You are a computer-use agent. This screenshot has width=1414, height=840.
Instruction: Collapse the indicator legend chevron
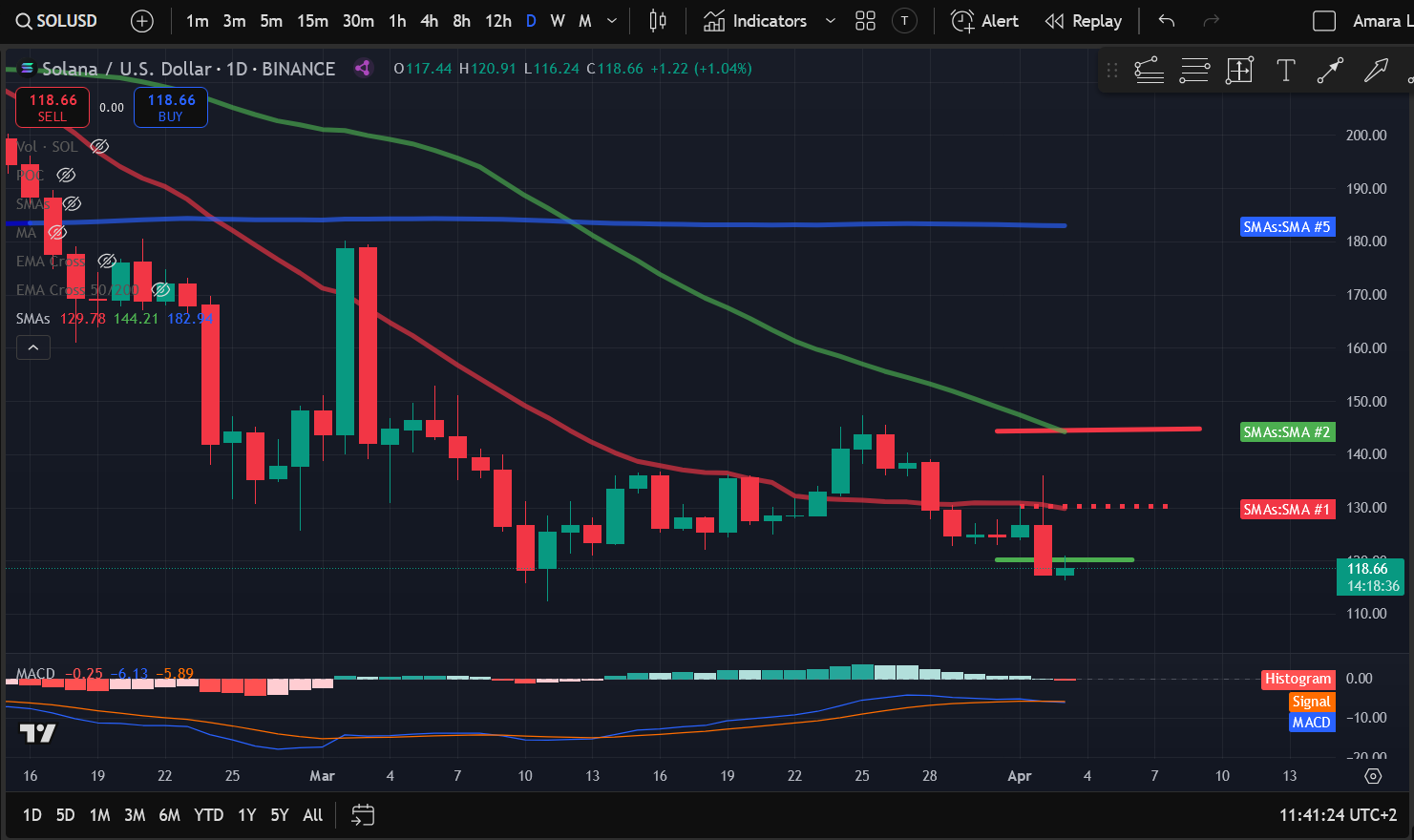pyautogui.click(x=33, y=347)
